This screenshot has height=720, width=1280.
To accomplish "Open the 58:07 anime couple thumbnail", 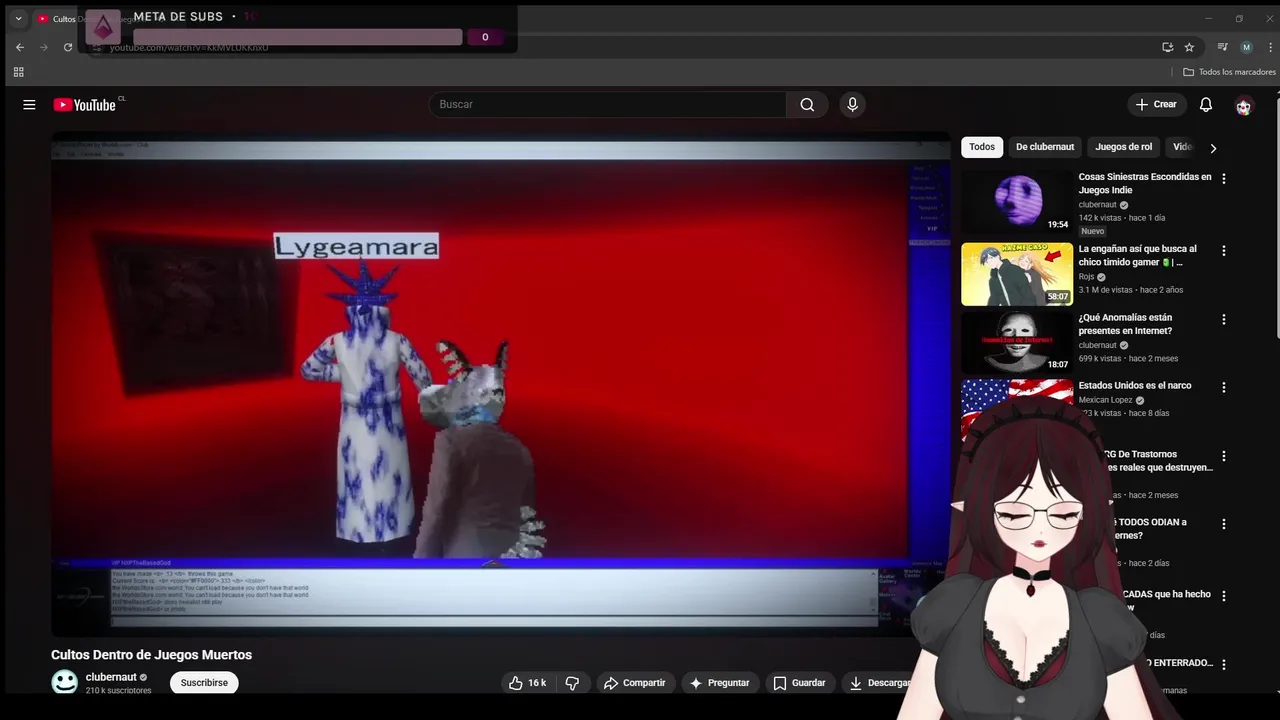I will (x=1017, y=274).
